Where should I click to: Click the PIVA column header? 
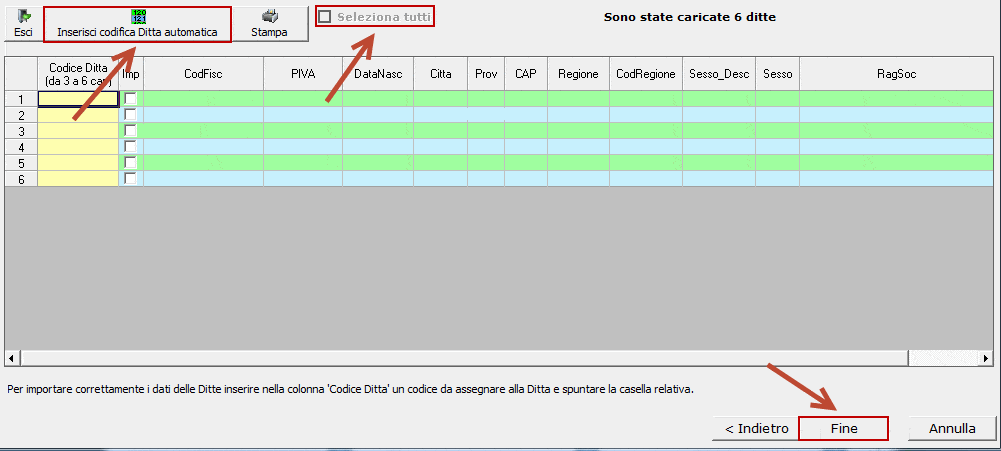pyautogui.click(x=302, y=74)
